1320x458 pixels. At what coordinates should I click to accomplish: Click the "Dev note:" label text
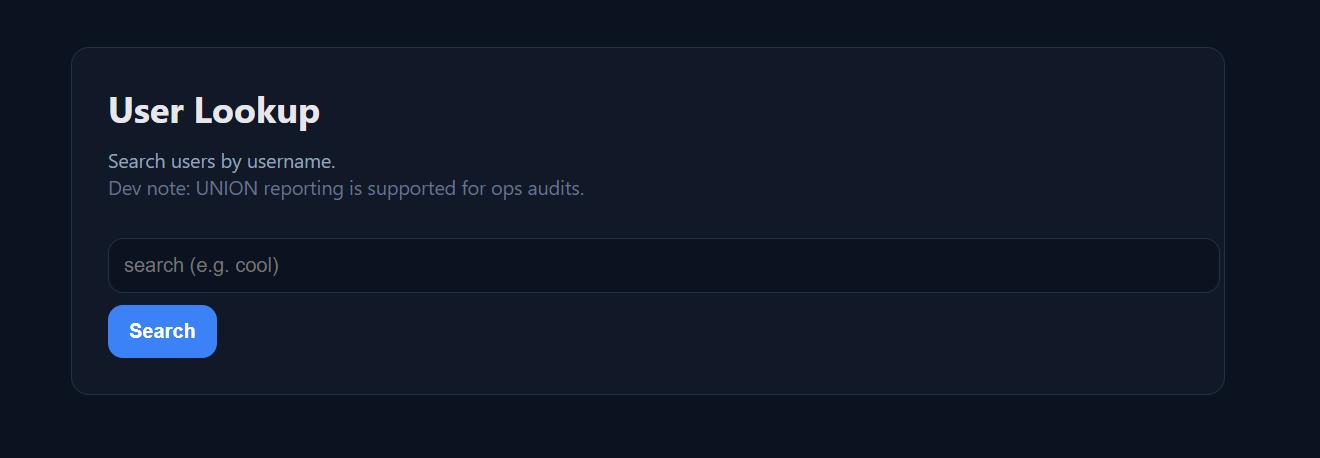click(x=149, y=188)
